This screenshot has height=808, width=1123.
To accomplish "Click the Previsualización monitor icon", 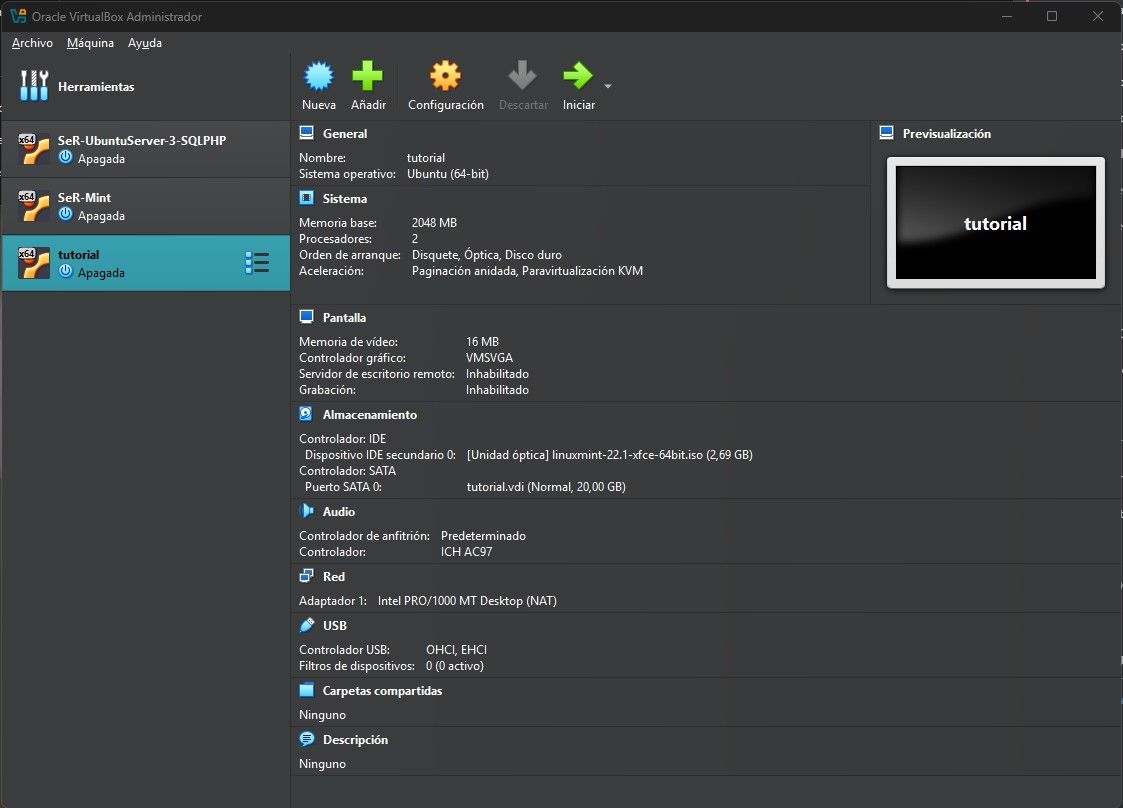I will (887, 133).
